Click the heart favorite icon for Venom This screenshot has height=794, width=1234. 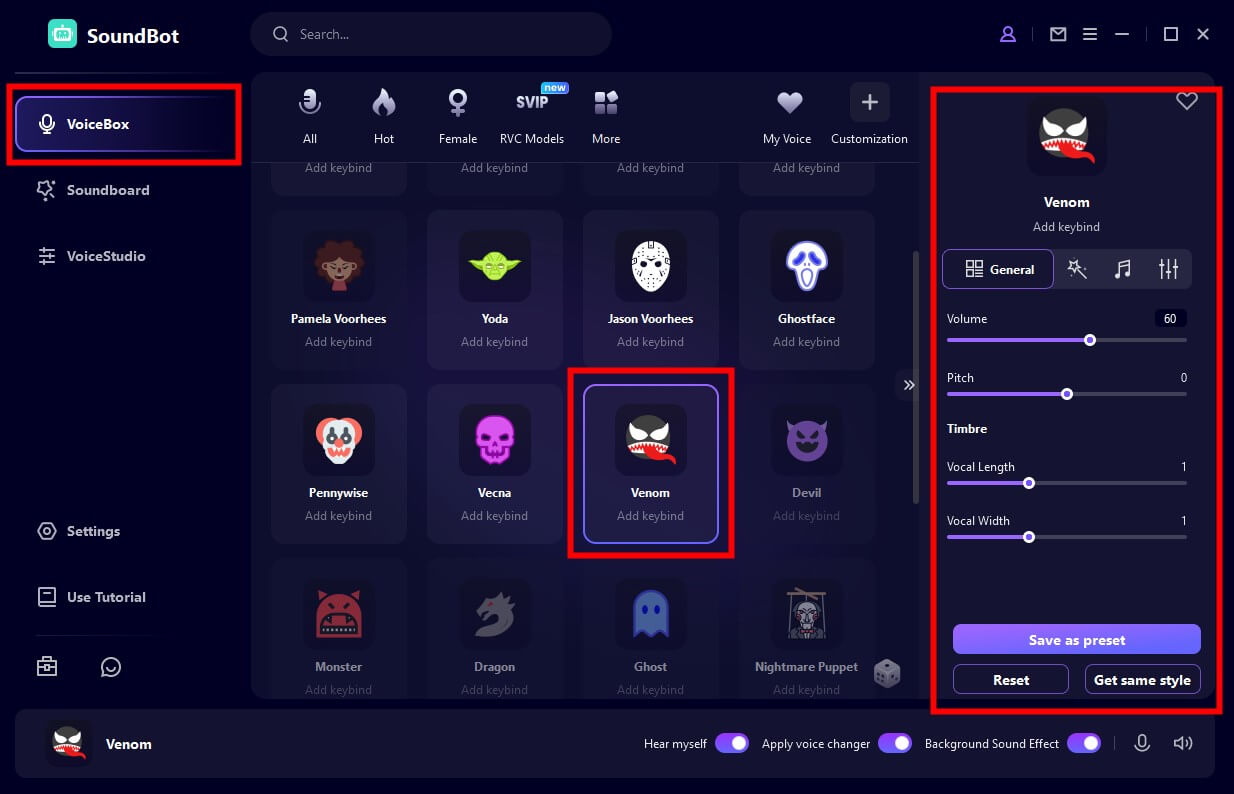pyautogui.click(x=1186, y=101)
